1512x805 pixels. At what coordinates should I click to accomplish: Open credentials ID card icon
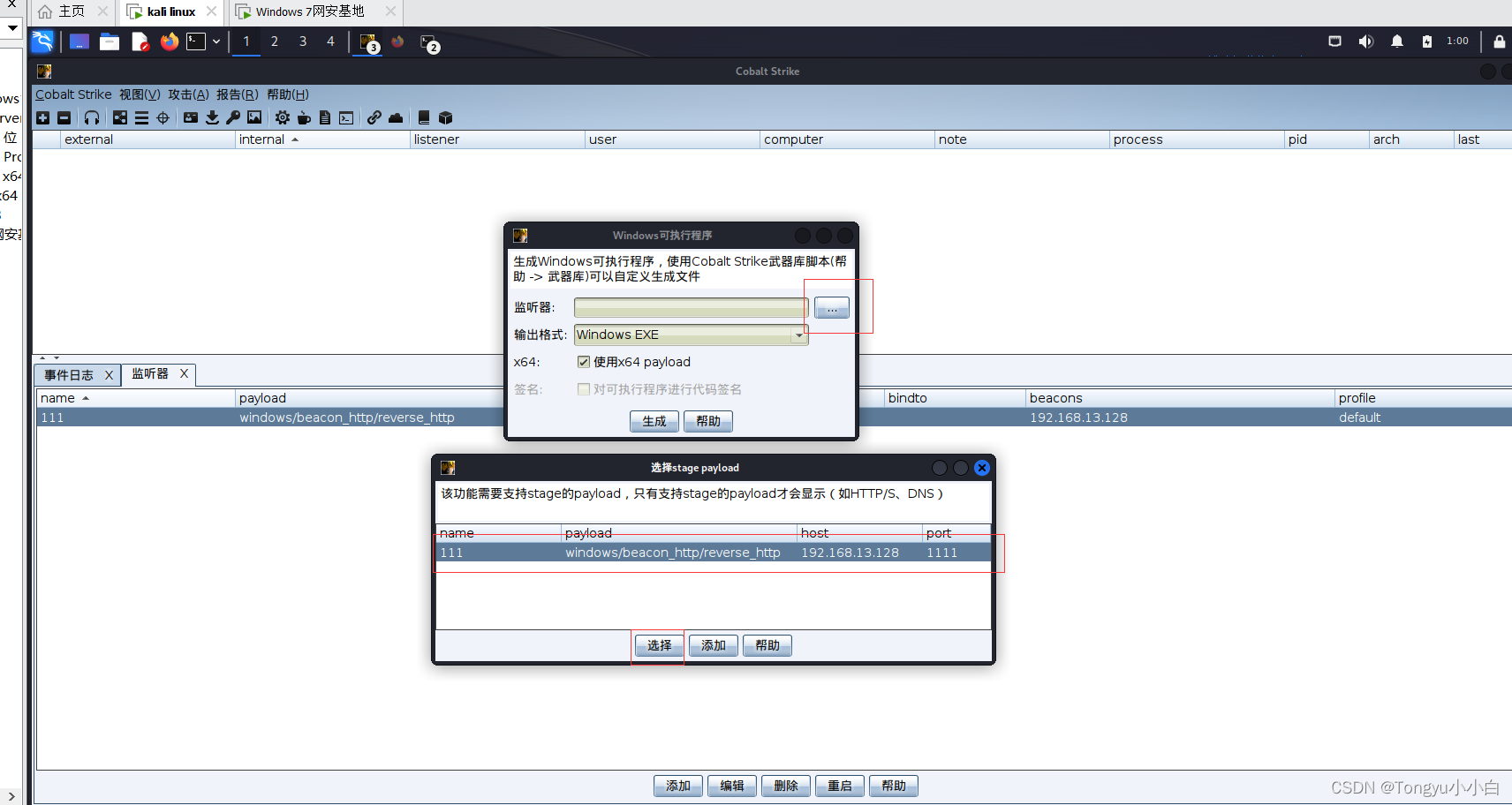(191, 117)
